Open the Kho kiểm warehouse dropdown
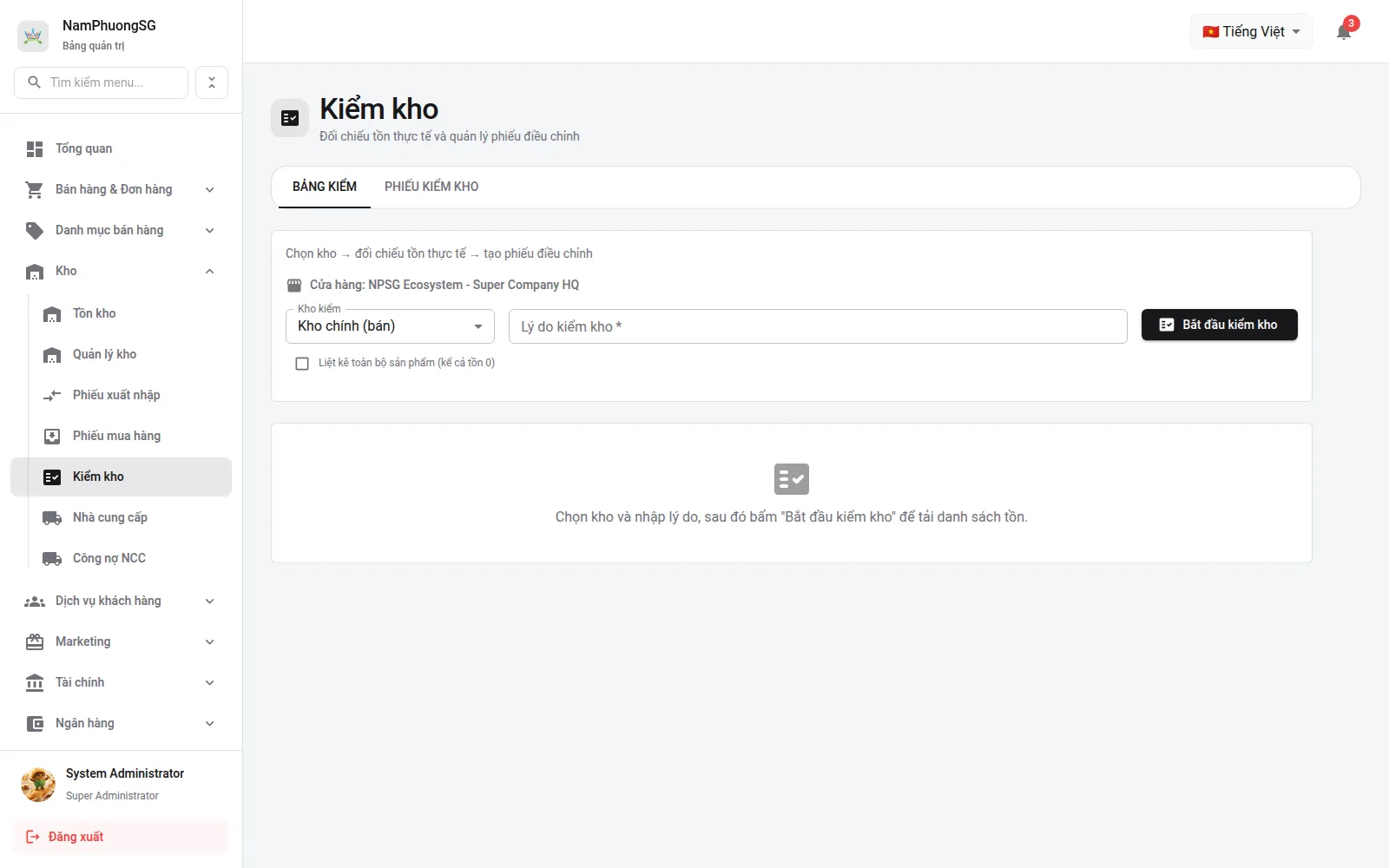Image resolution: width=1389 pixels, height=868 pixels. pyautogui.click(x=390, y=326)
